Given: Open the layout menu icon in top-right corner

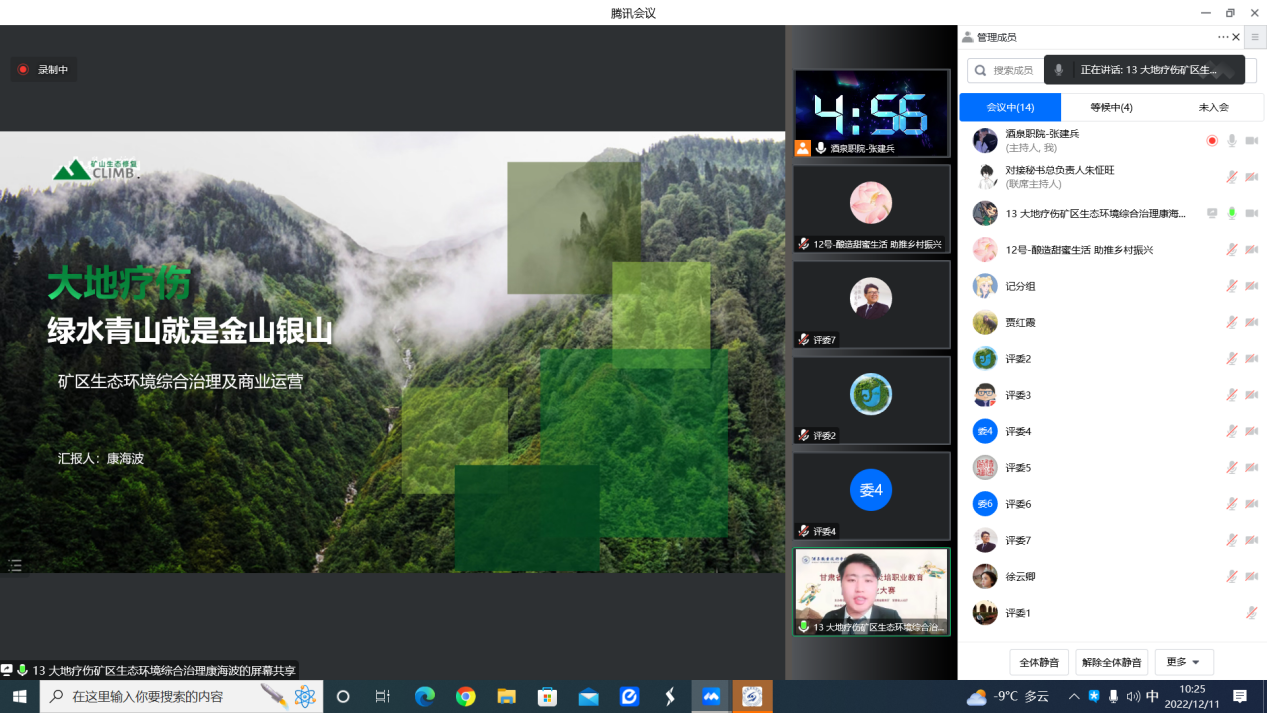Looking at the screenshot, I should tap(1255, 37).
